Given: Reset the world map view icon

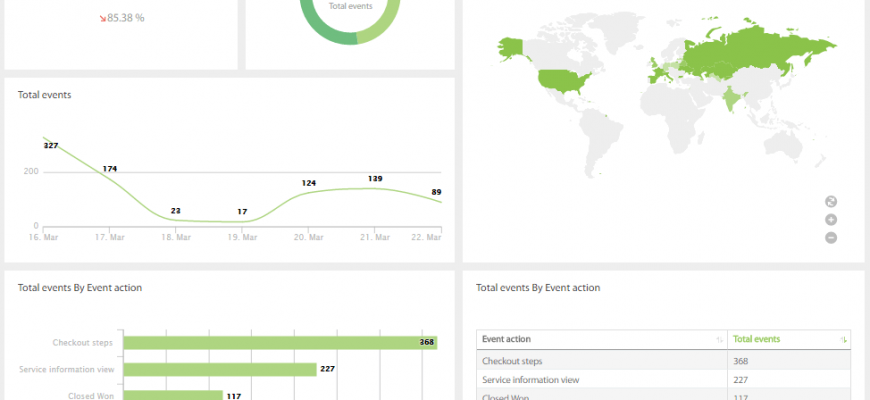Looking at the screenshot, I should point(831,201).
